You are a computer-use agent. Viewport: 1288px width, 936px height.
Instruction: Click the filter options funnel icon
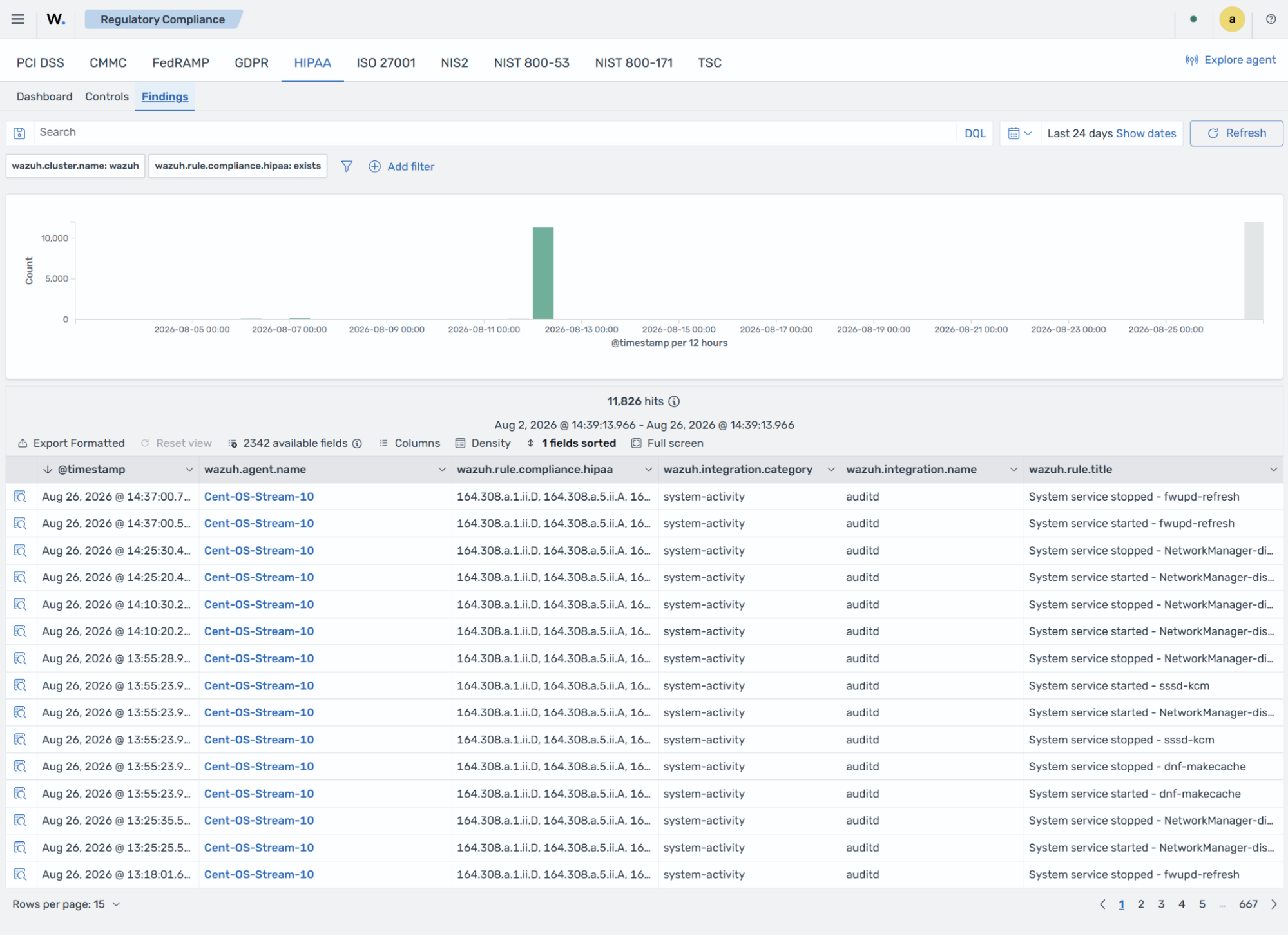pos(347,166)
